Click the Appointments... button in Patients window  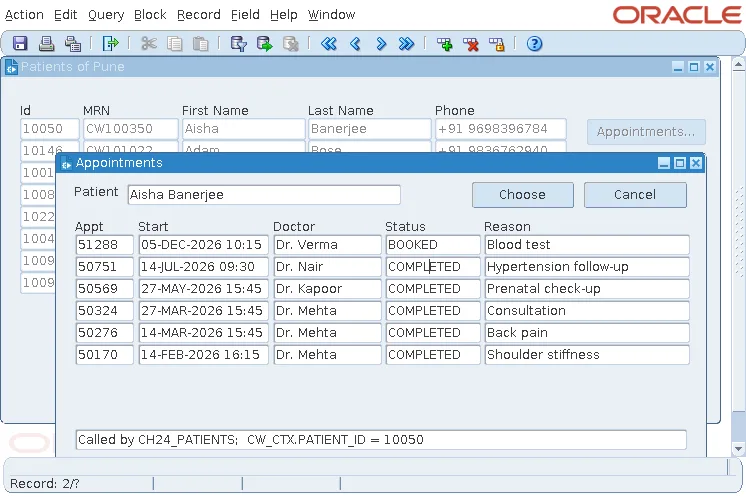646,132
